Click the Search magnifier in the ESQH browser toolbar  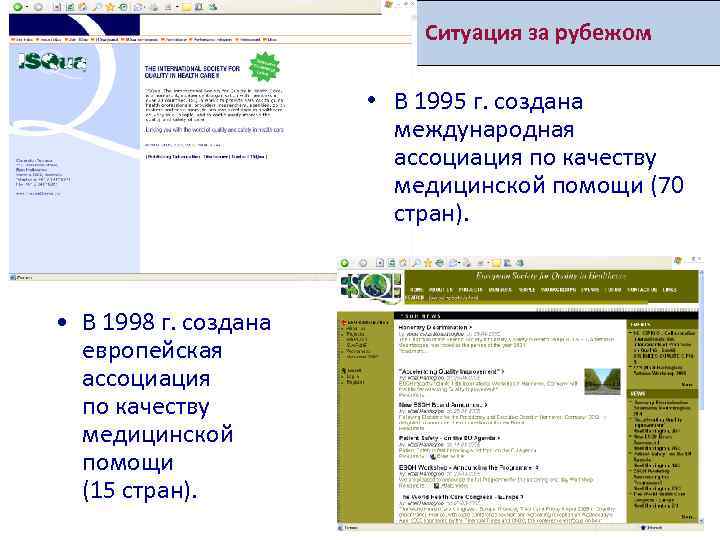(416, 263)
